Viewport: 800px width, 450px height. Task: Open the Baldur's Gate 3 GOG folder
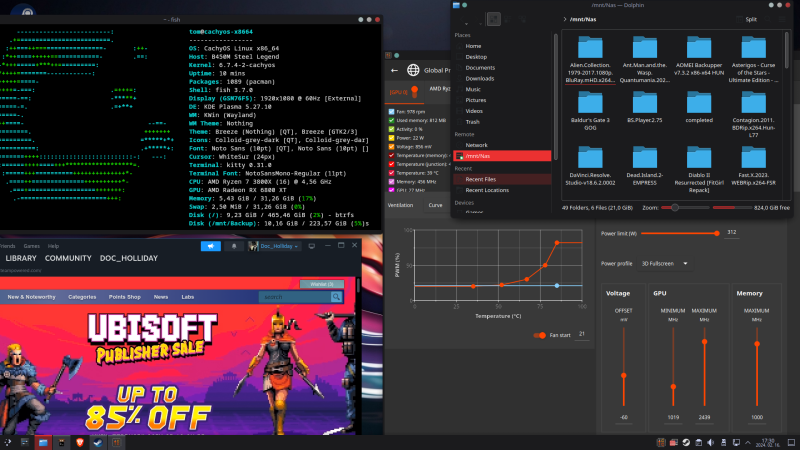click(x=590, y=112)
